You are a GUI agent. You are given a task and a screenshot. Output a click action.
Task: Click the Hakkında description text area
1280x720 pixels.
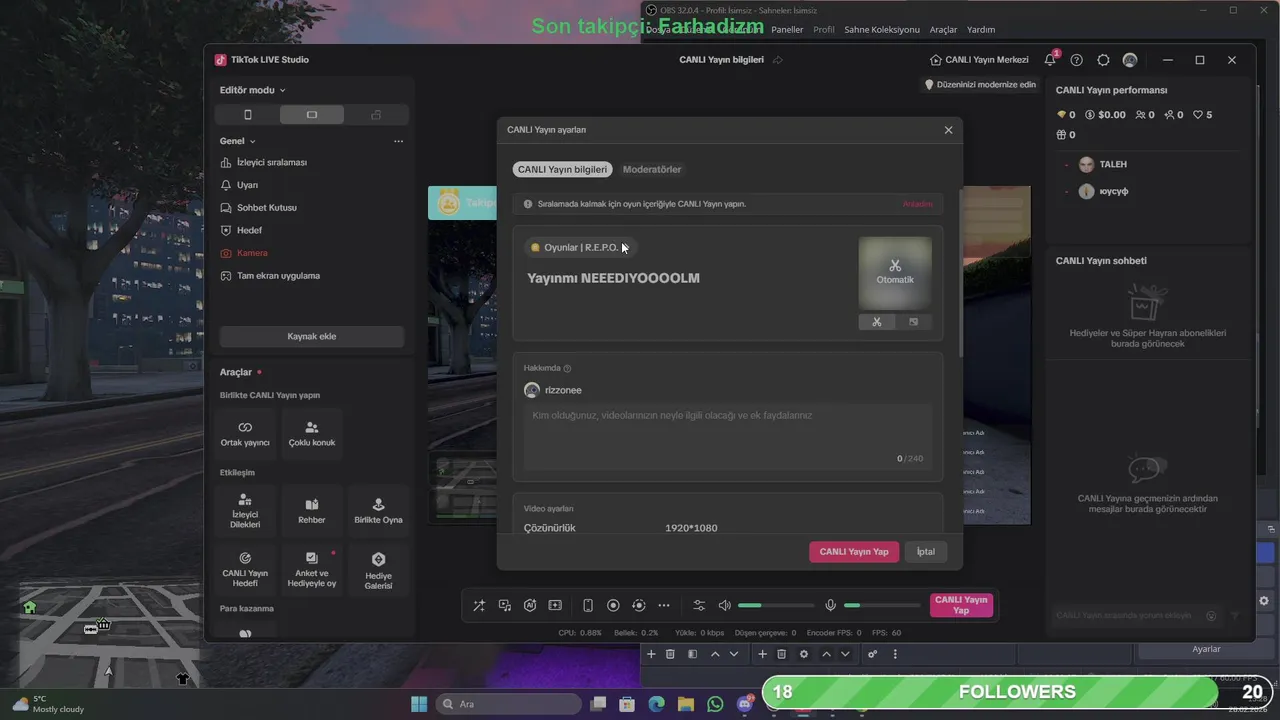pyautogui.click(x=728, y=436)
